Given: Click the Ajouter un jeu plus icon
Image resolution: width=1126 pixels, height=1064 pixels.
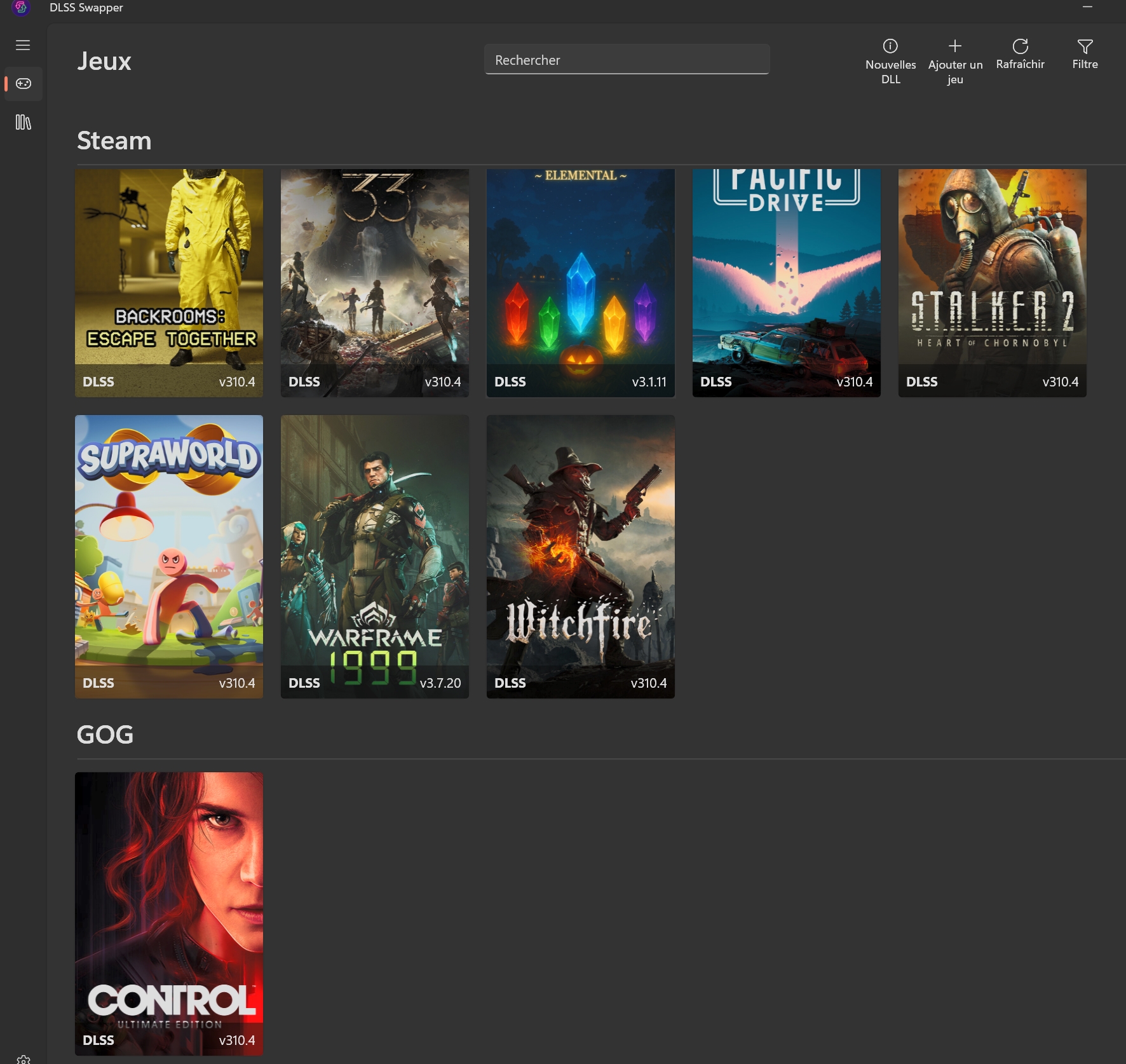Looking at the screenshot, I should click(x=954, y=46).
